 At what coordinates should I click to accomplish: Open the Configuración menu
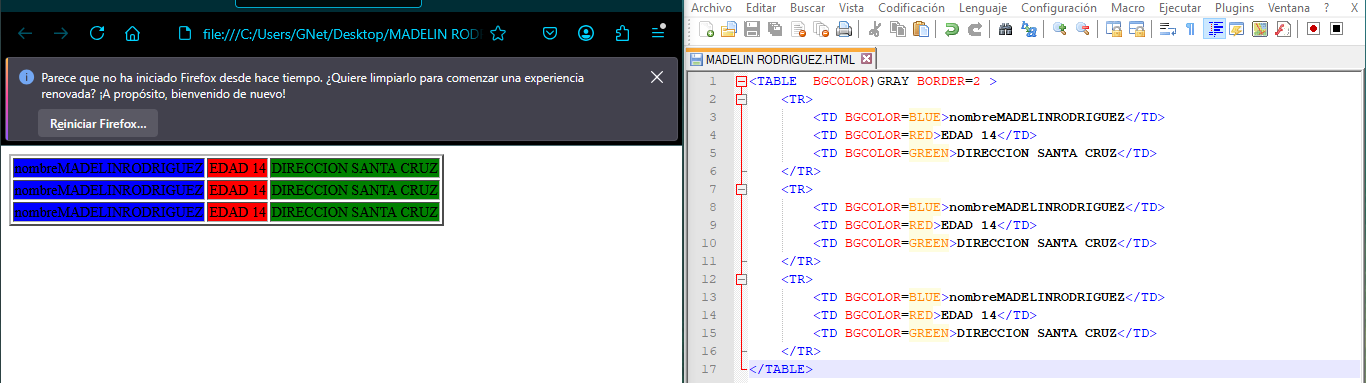tap(1059, 7)
